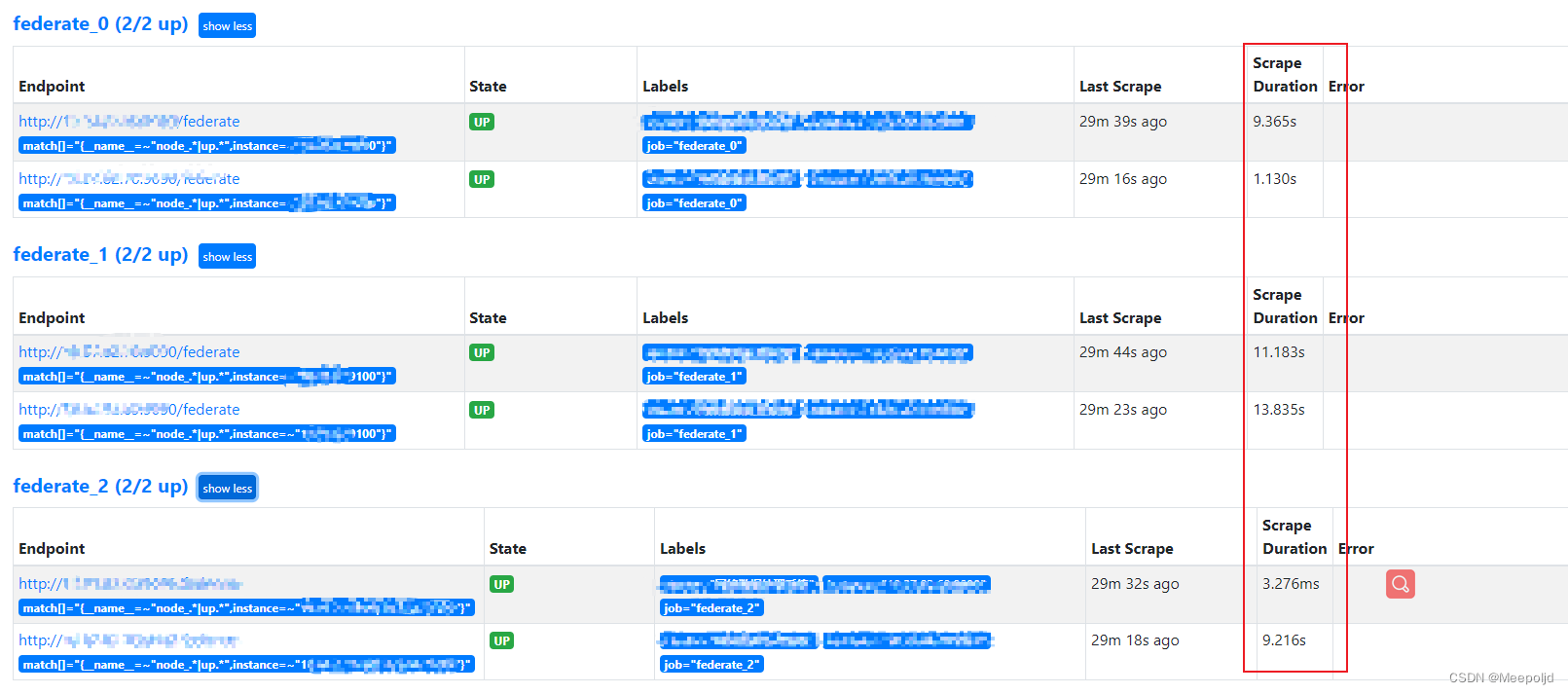
Task: Click the UP badge in the 9.216s row
Action: (501, 640)
